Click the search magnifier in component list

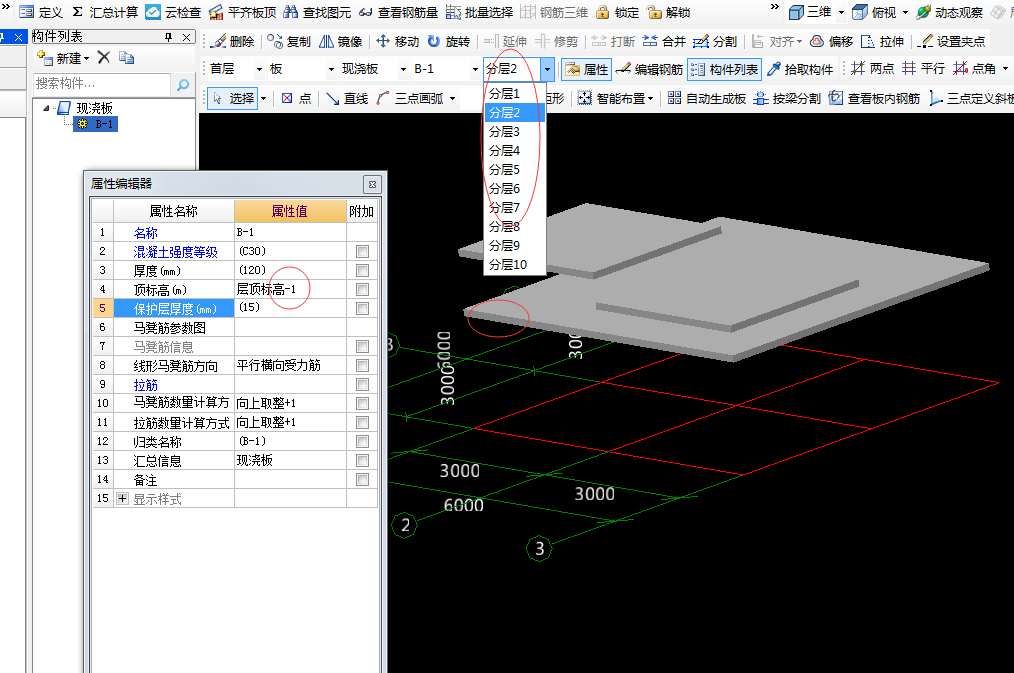(x=183, y=84)
